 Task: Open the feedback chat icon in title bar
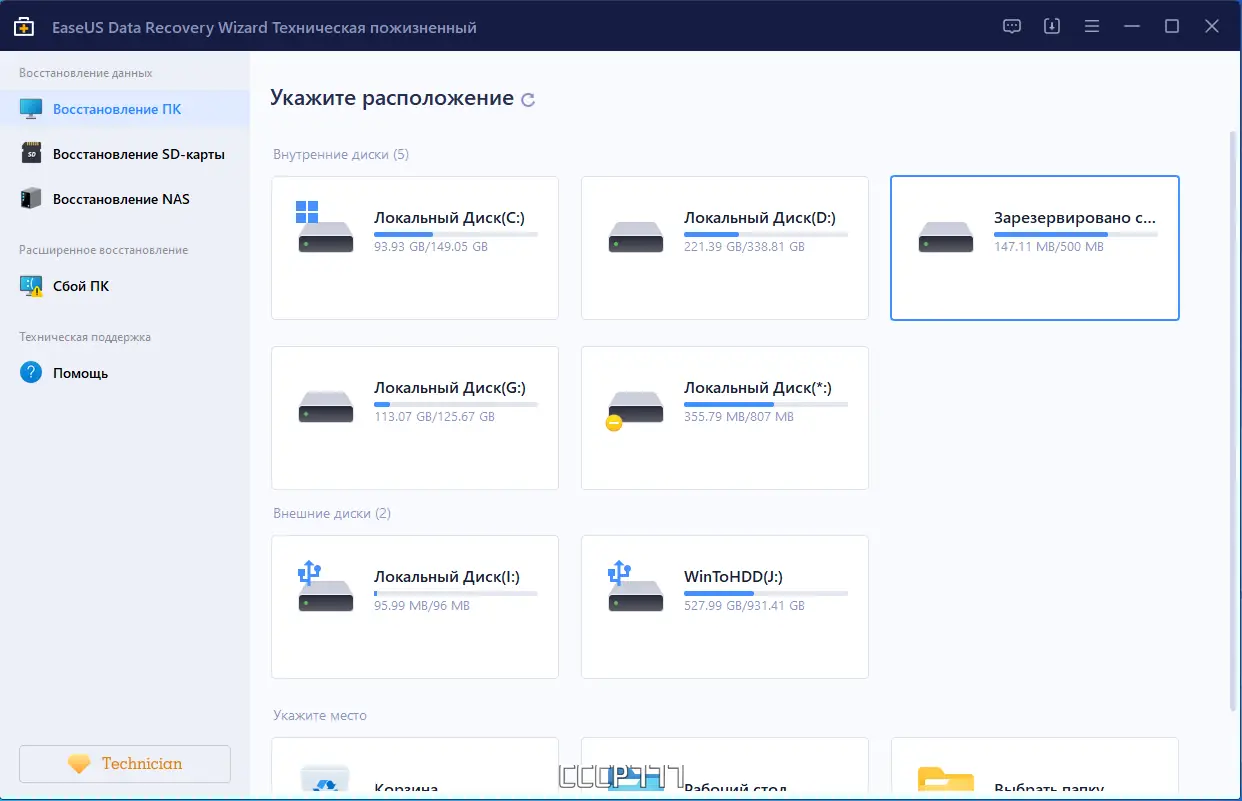pos(1012,27)
